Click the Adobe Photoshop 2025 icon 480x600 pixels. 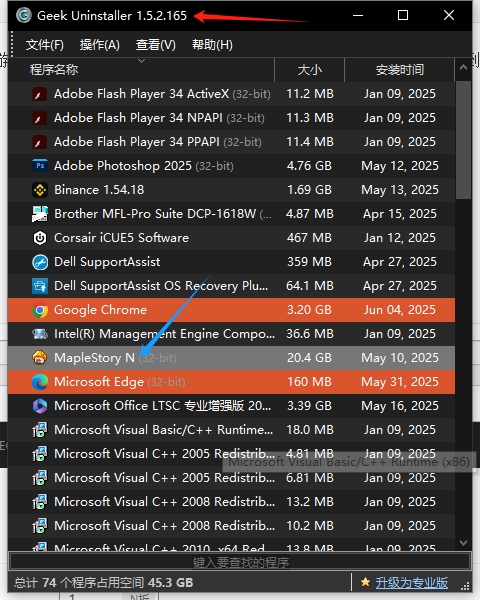click(x=40, y=166)
